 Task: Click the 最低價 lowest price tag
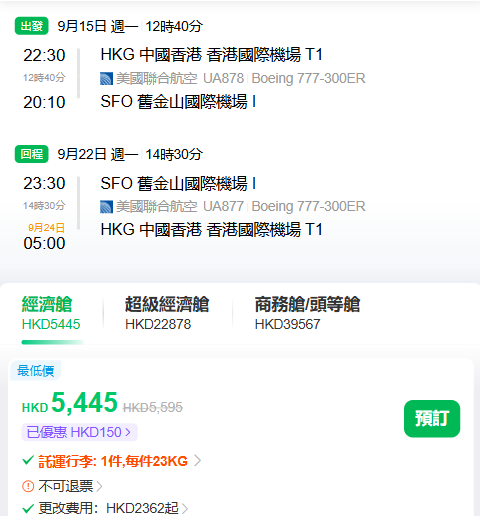click(x=35, y=371)
